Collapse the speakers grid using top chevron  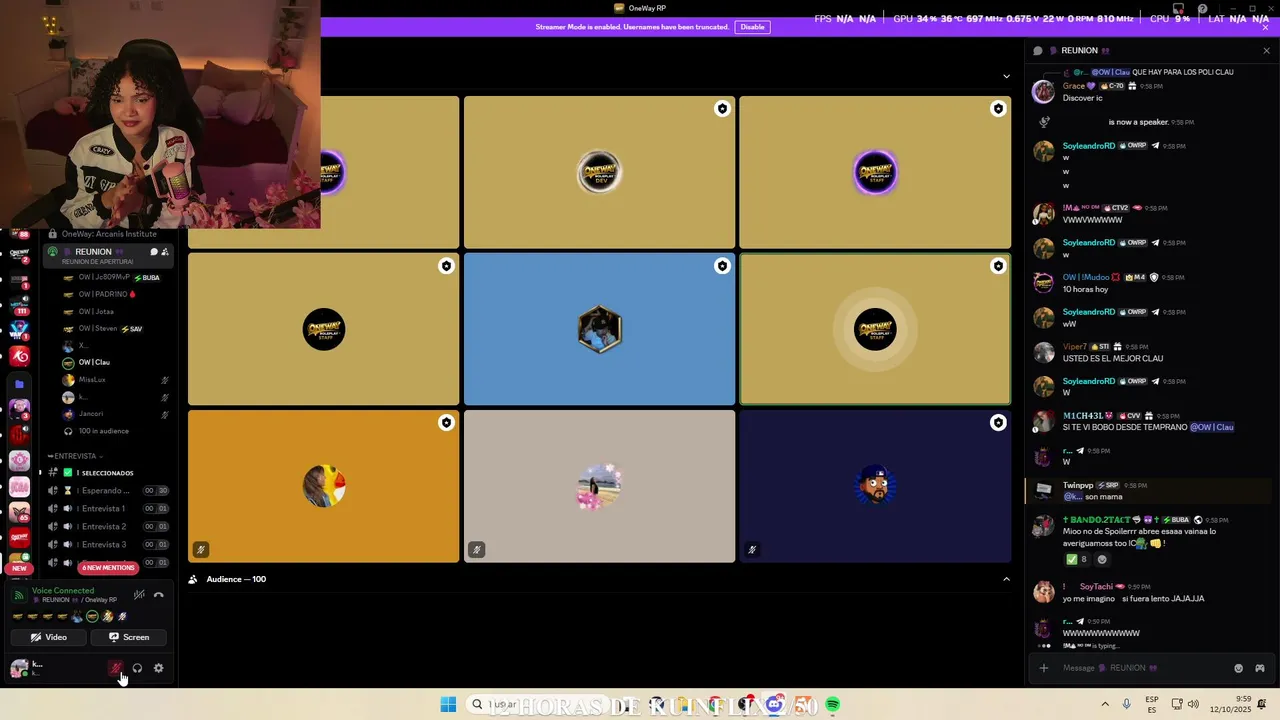point(1006,76)
